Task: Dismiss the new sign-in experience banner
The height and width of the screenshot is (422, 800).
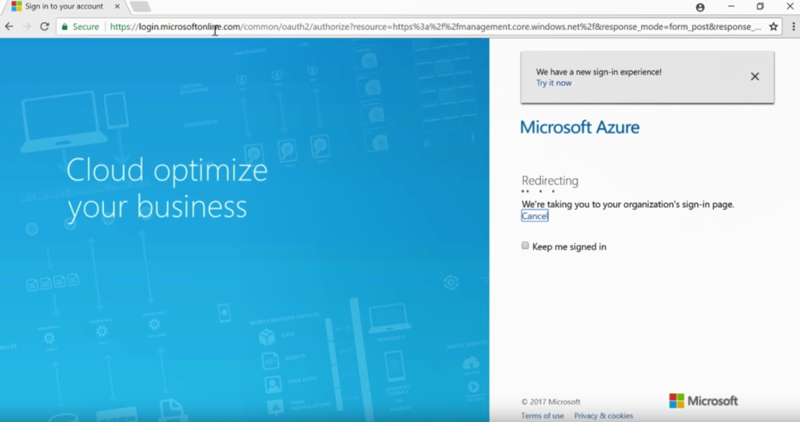Action: 755,77
